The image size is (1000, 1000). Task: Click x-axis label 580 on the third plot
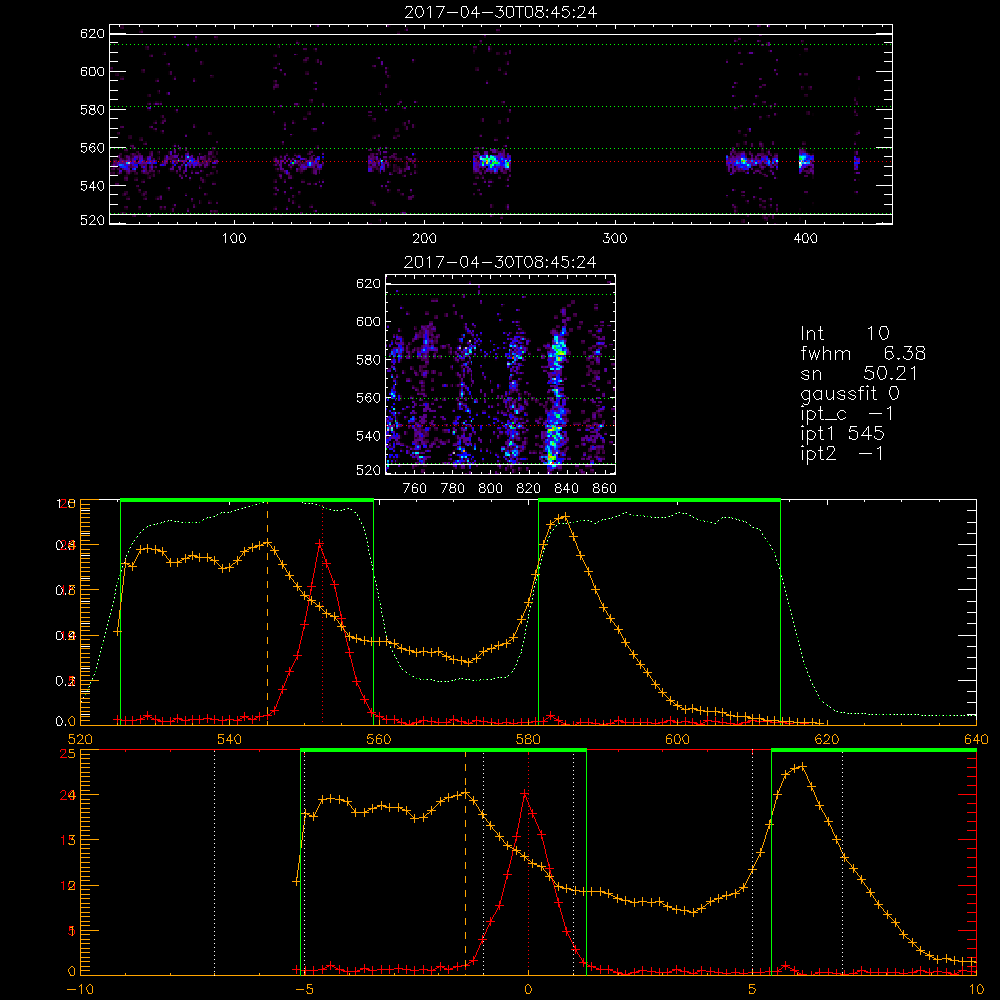tap(528, 739)
